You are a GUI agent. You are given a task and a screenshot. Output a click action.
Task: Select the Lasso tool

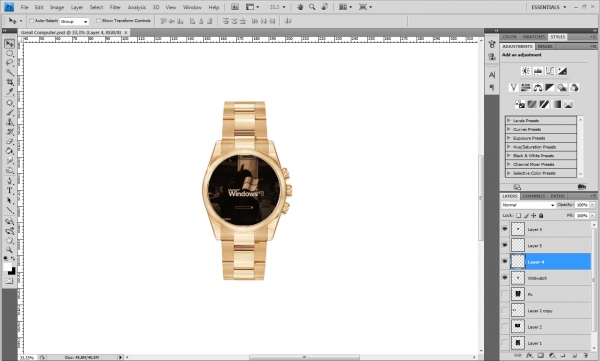pyautogui.click(x=10, y=63)
